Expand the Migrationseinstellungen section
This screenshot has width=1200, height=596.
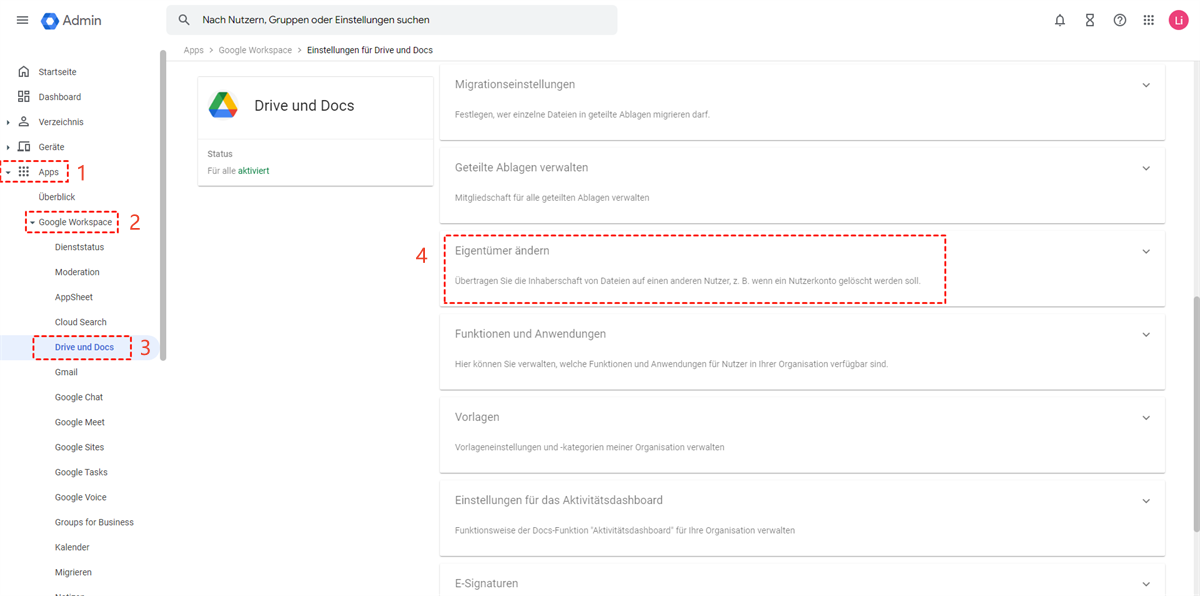(1146, 85)
